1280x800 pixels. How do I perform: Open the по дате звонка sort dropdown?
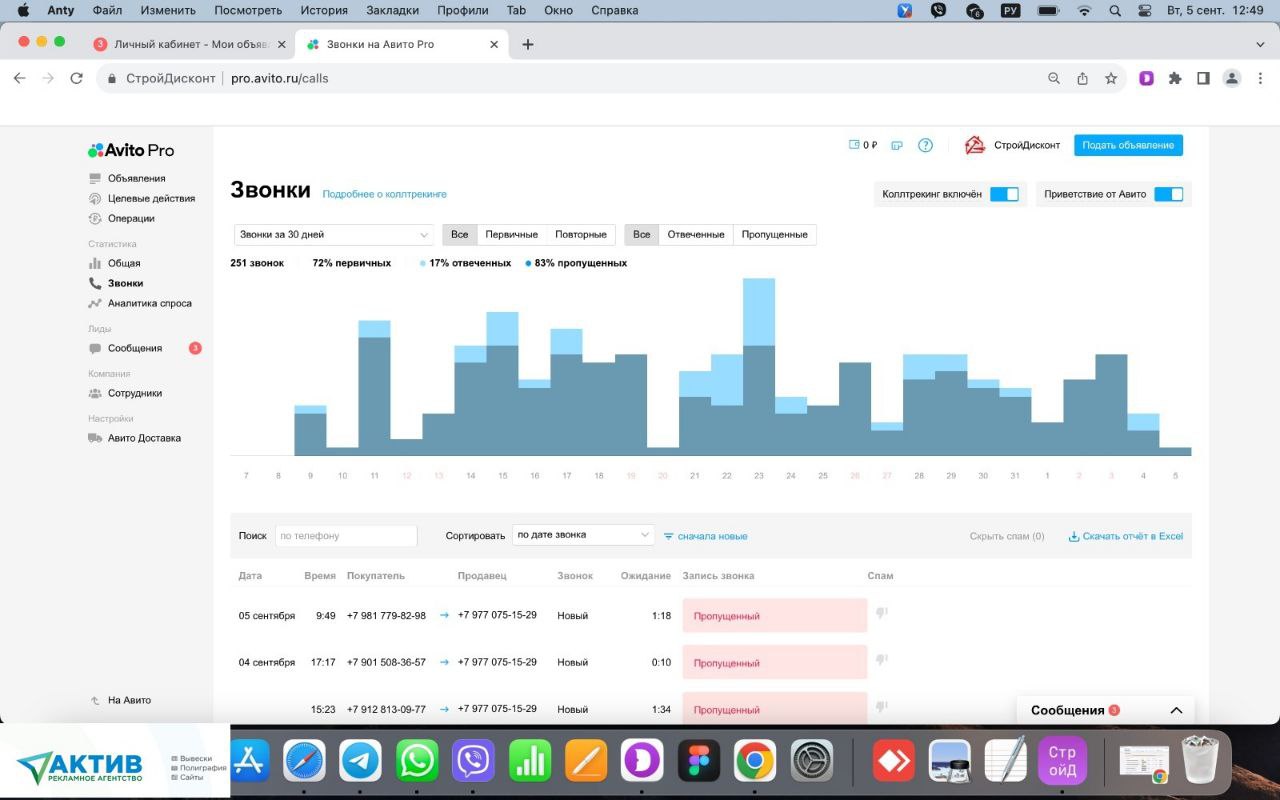click(583, 535)
